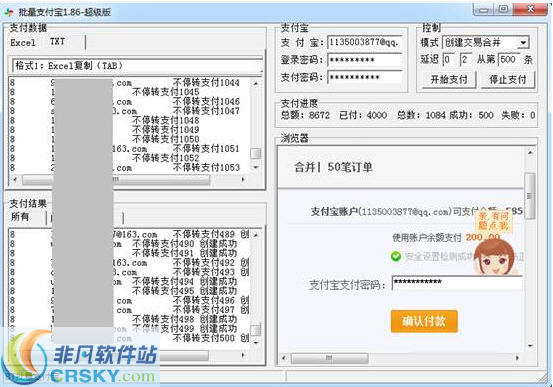Click the 总数: 1084 progress value
The image size is (553, 387).
(421, 115)
